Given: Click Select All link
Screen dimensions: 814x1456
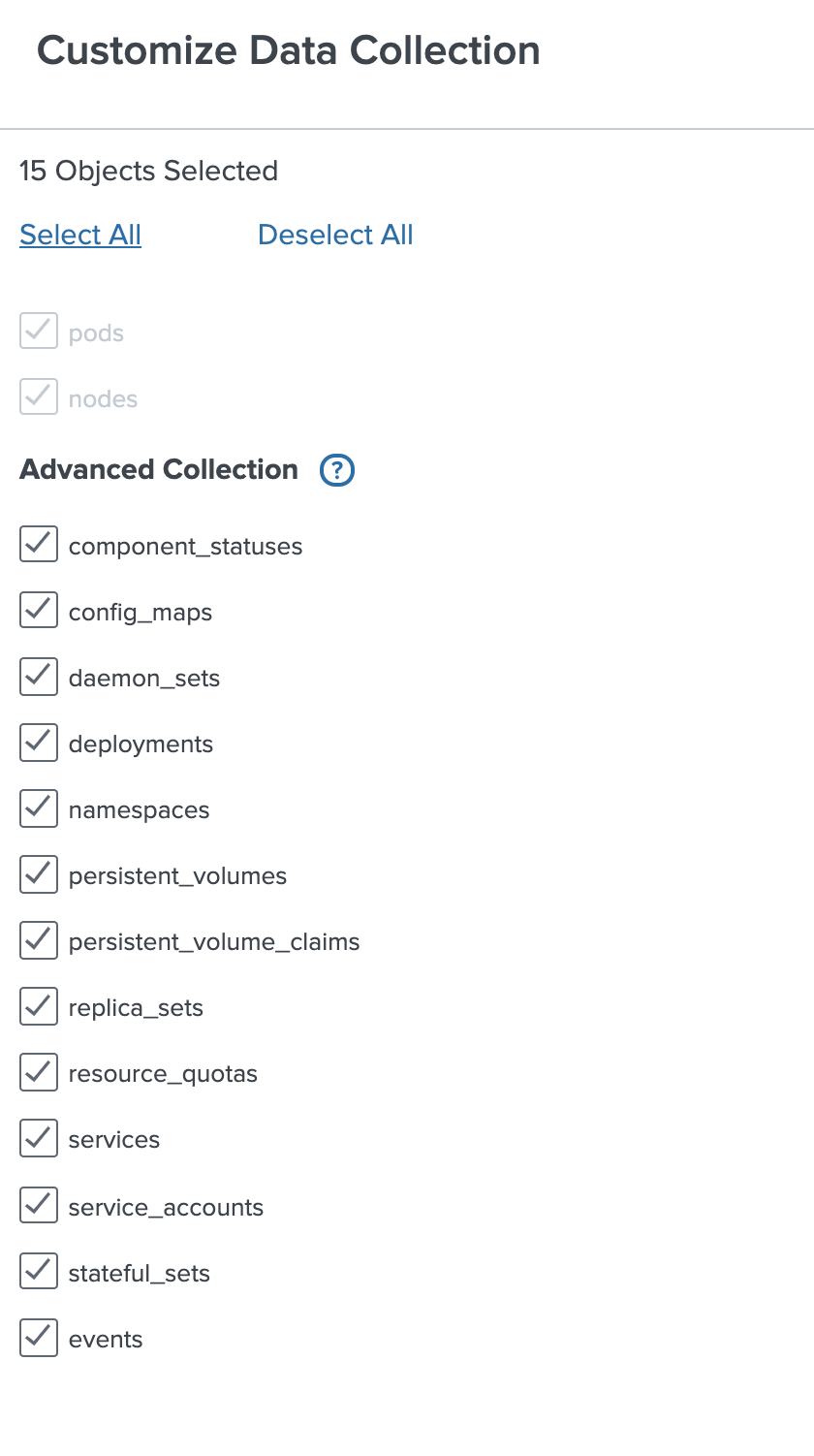Looking at the screenshot, I should pyautogui.click(x=80, y=235).
